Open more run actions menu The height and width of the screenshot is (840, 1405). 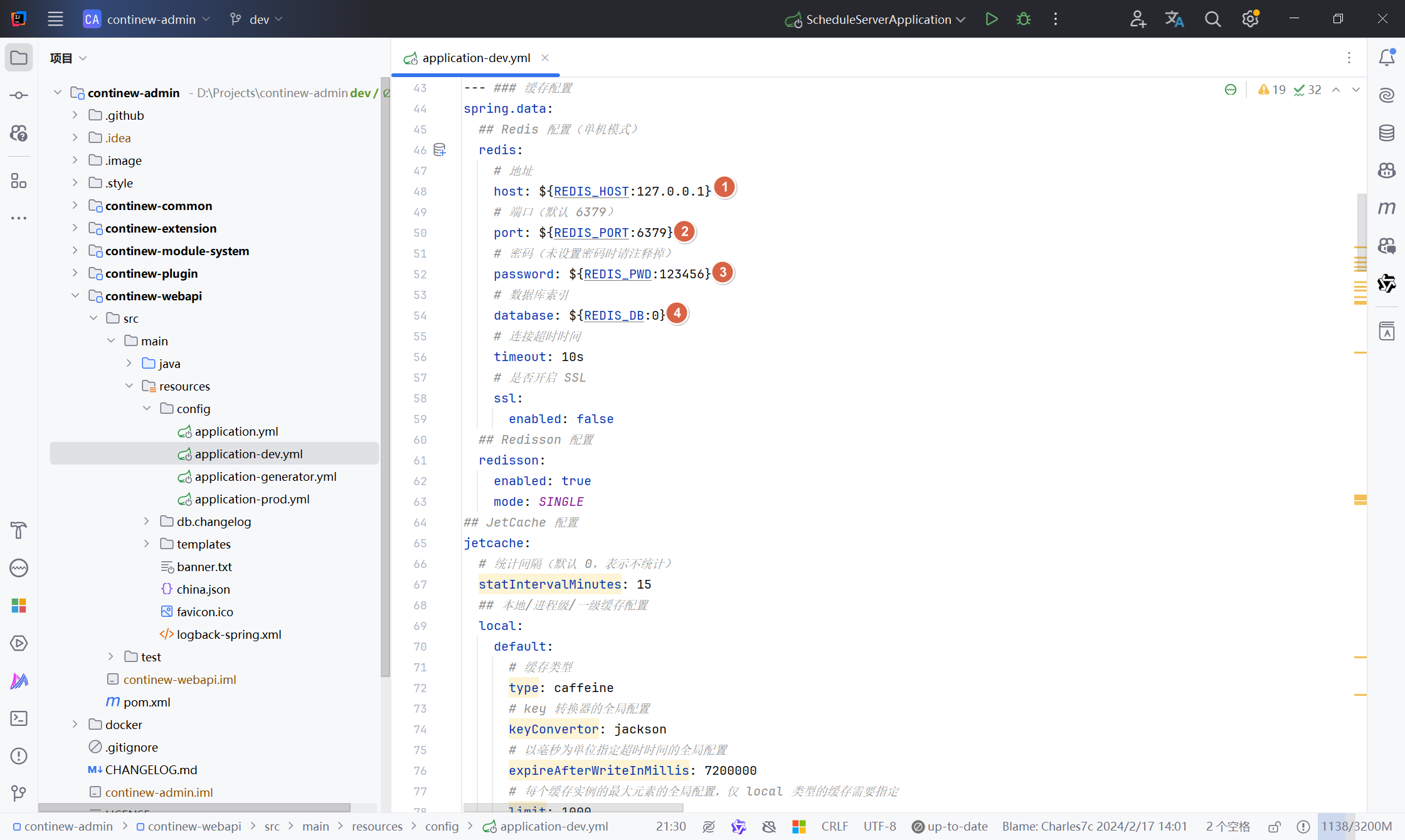[x=1056, y=19]
